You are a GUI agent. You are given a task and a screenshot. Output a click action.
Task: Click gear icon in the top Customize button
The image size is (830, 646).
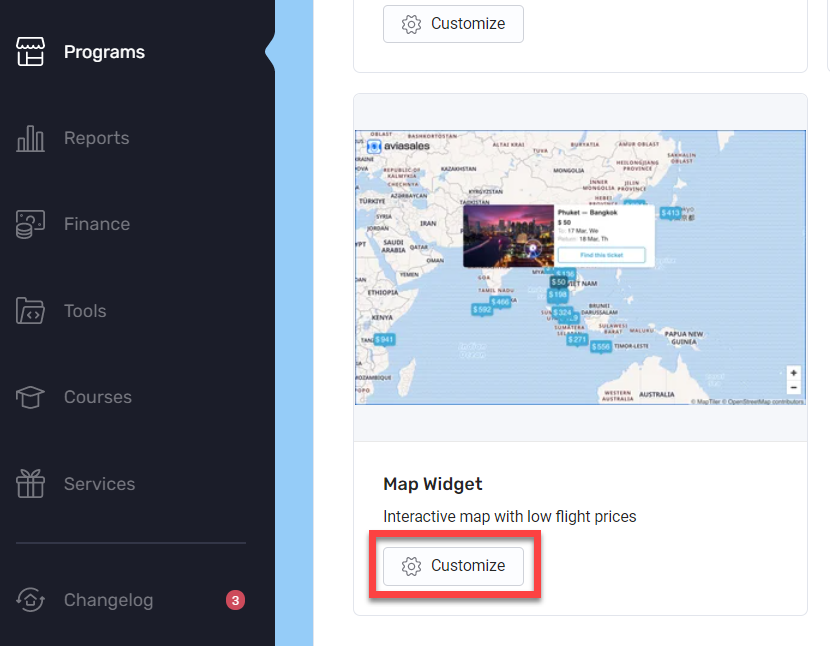click(x=411, y=24)
